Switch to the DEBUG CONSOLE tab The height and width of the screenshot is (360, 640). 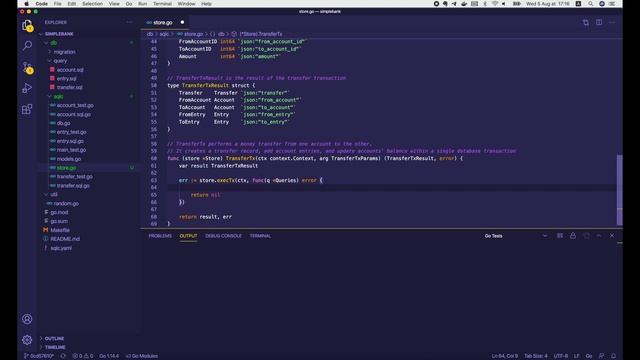(223, 236)
